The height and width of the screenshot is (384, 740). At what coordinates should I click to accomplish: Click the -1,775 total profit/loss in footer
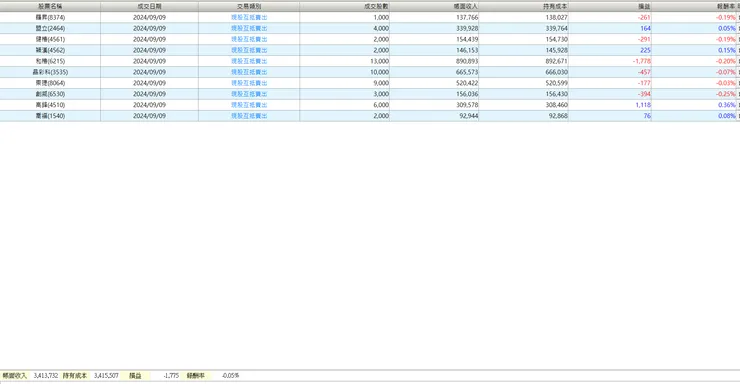point(171,376)
